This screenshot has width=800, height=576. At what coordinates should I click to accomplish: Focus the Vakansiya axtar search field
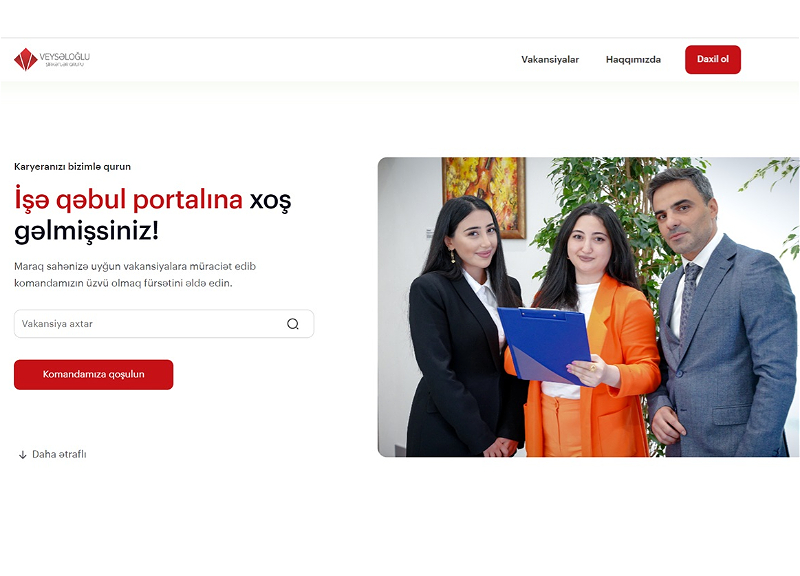[164, 323]
